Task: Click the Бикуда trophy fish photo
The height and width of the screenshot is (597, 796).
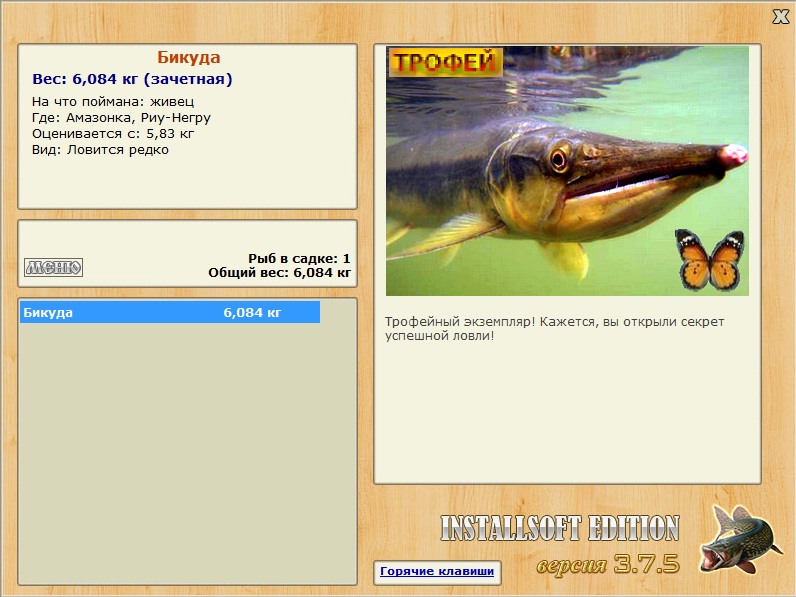Action: [567, 171]
